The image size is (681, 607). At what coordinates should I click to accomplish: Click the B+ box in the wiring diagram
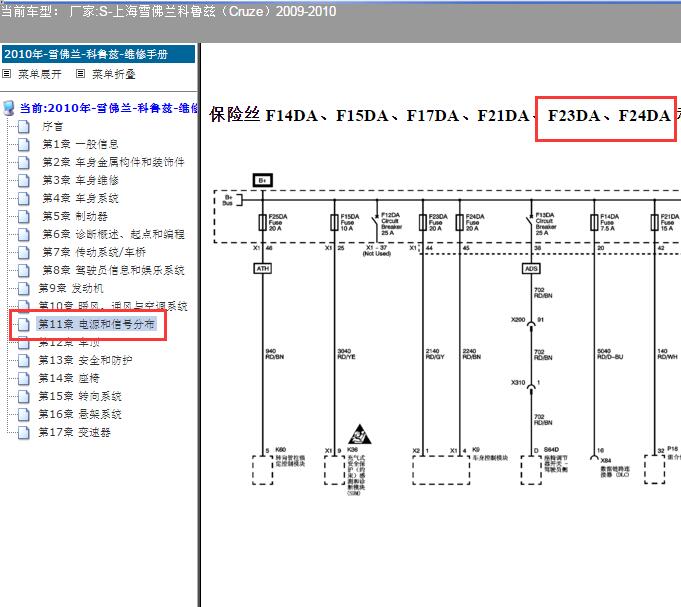263,180
